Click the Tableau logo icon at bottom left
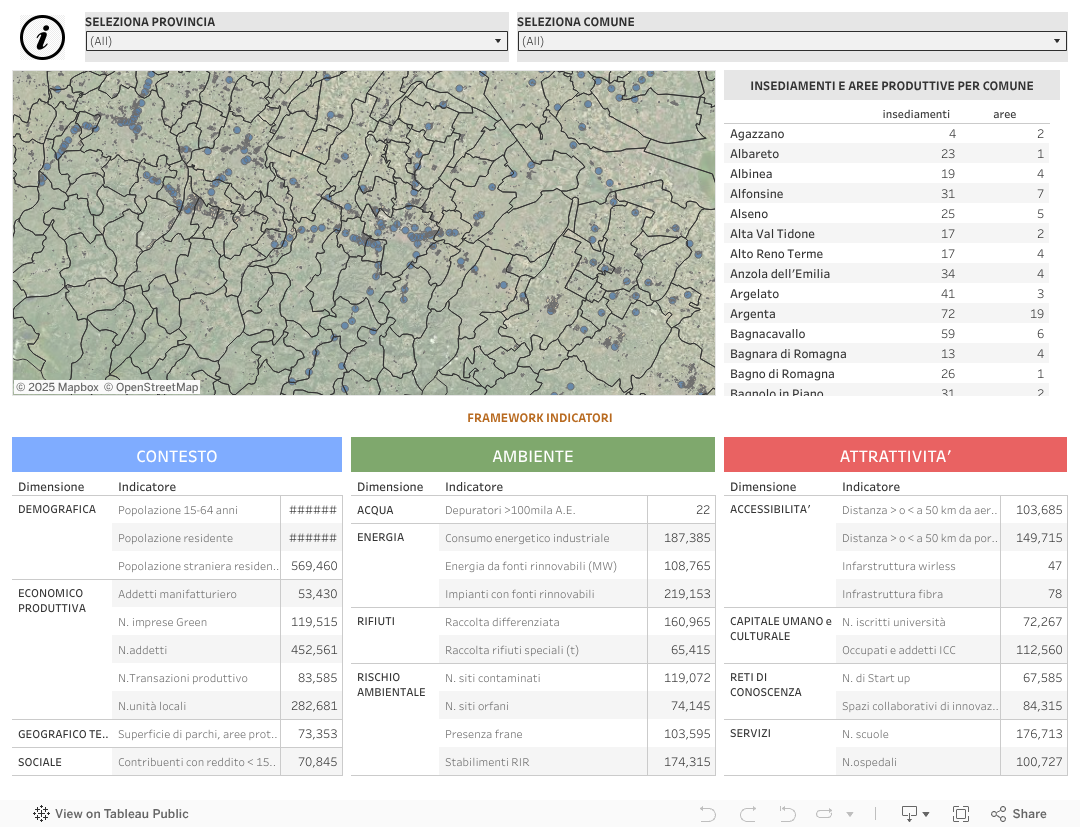Image resolution: width=1080 pixels, height=827 pixels. (x=41, y=814)
